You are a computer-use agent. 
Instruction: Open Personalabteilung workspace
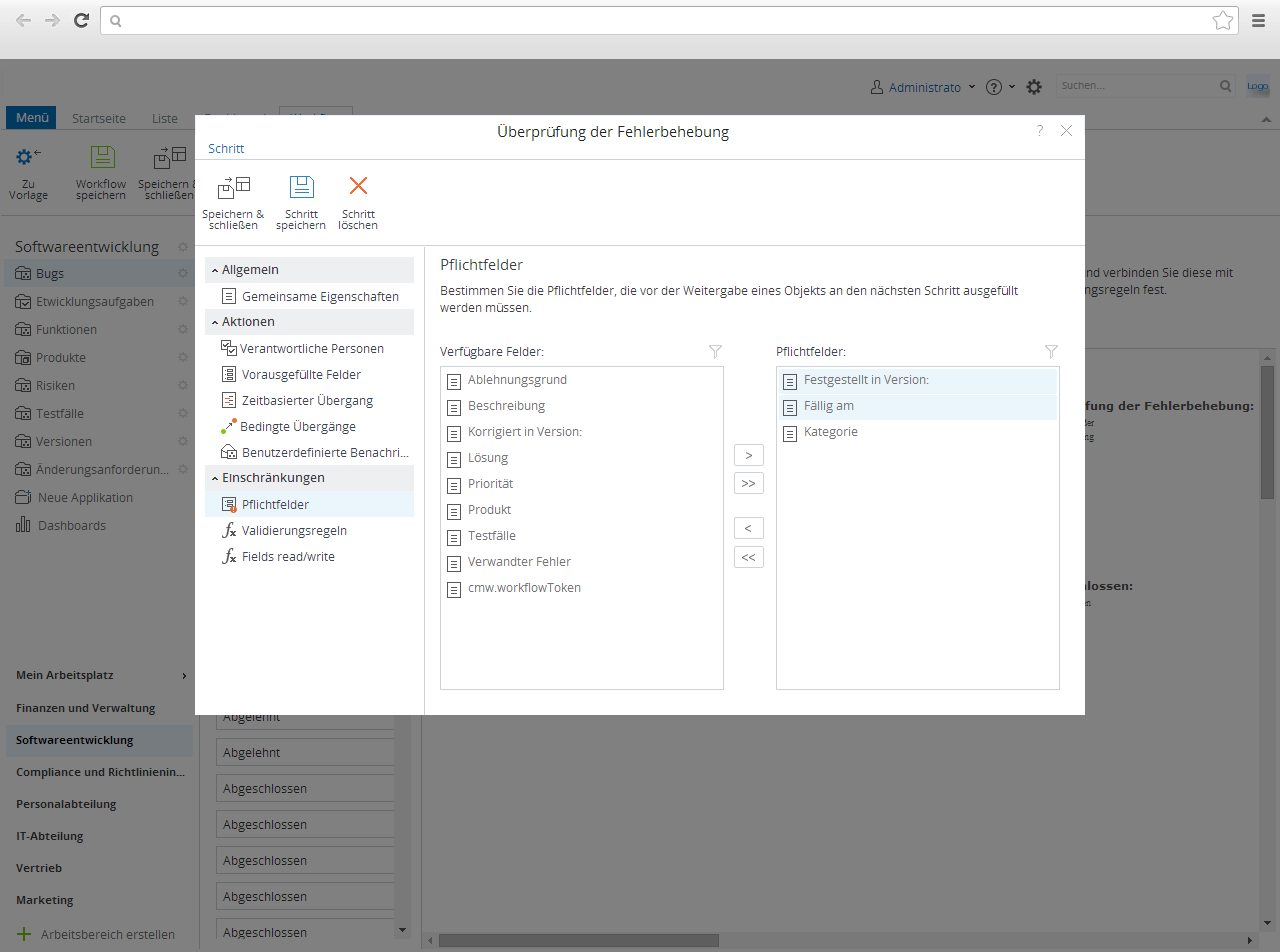[x=66, y=804]
